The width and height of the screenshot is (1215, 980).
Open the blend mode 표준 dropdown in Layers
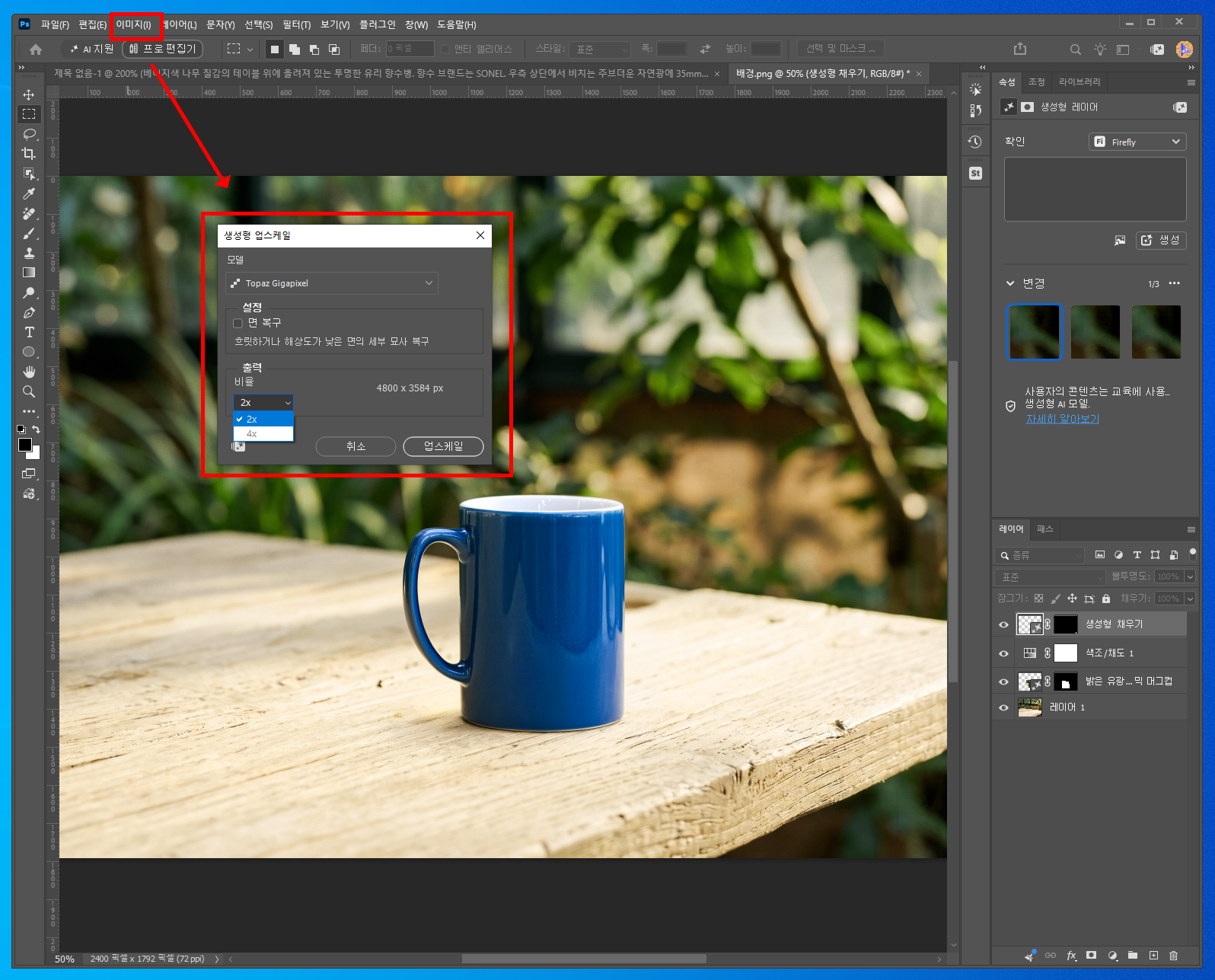(1050, 577)
